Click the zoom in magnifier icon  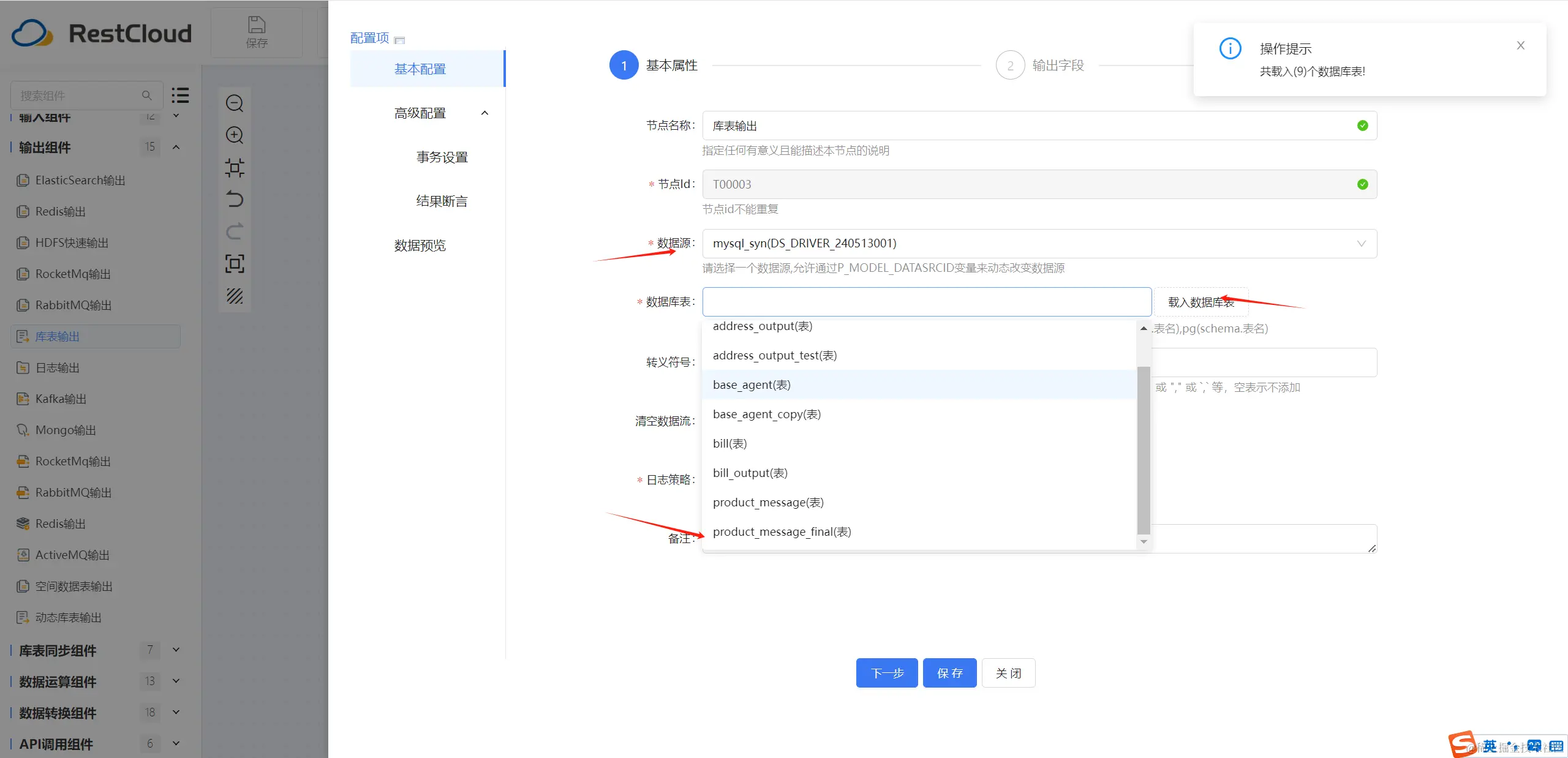235,135
